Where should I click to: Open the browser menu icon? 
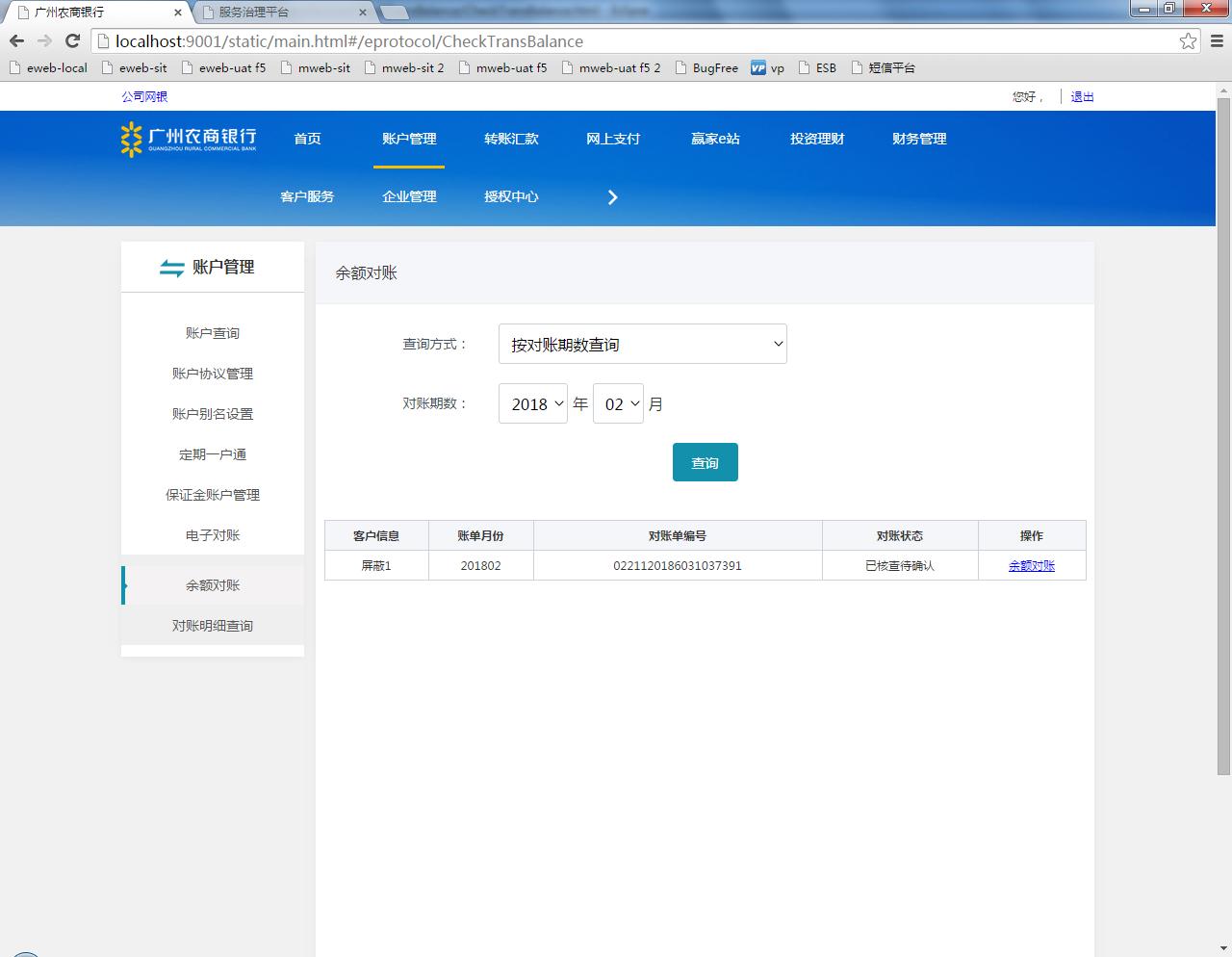[1218, 41]
